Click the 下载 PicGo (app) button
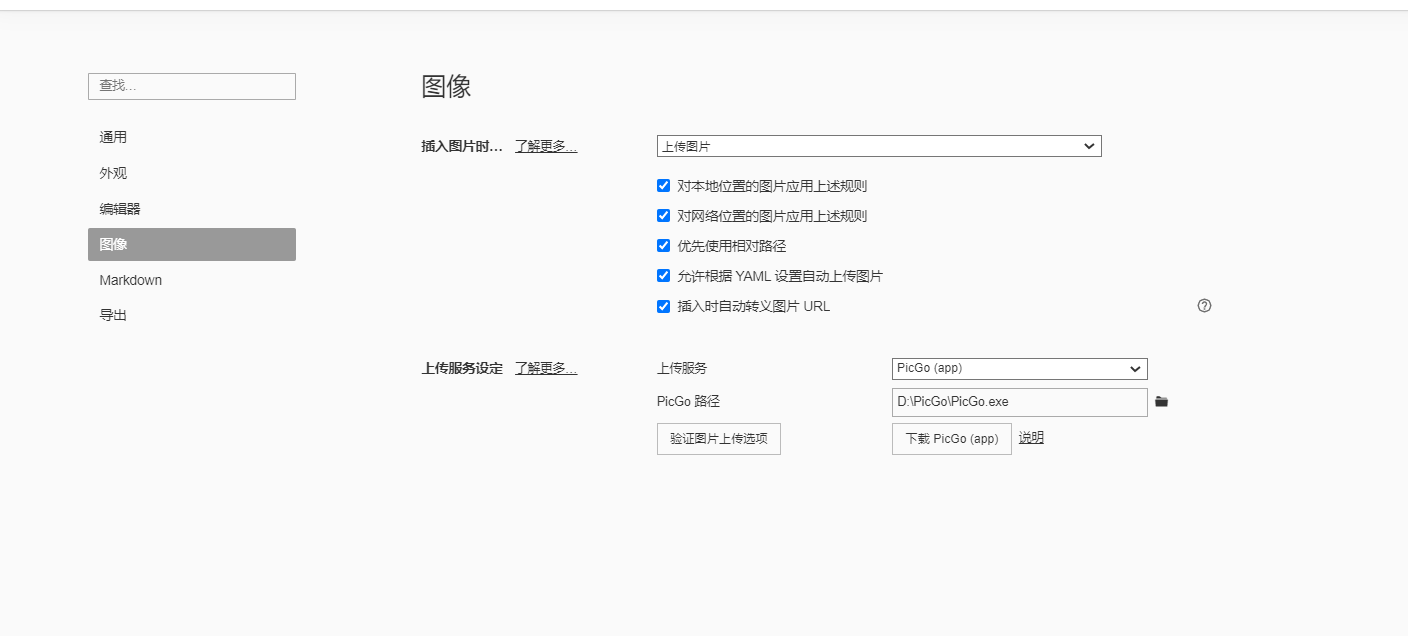The width and height of the screenshot is (1408, 636). (x=952, y=439)
